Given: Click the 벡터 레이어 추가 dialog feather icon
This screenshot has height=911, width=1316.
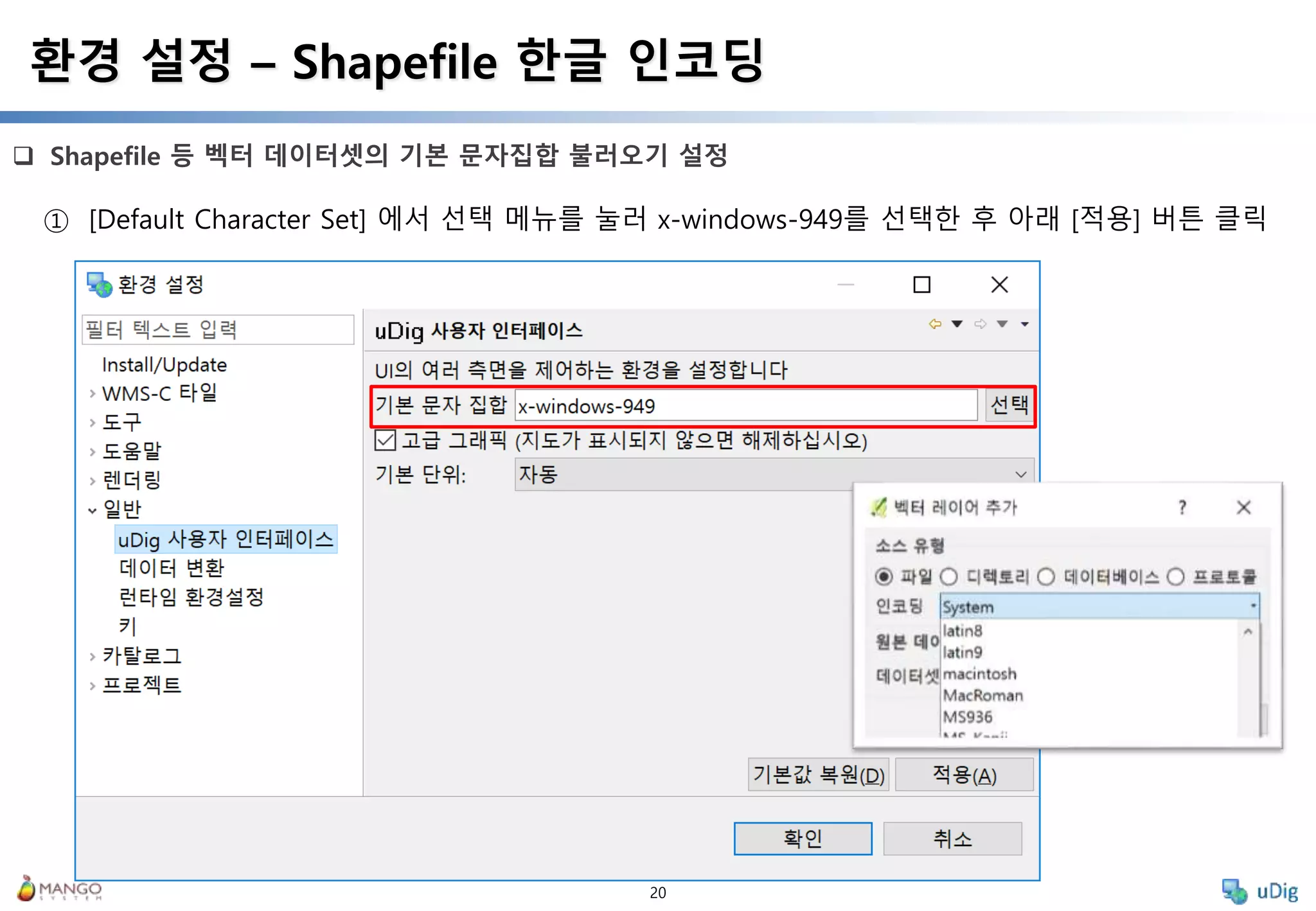Looking at the screenshot, I should click(878, 508).
